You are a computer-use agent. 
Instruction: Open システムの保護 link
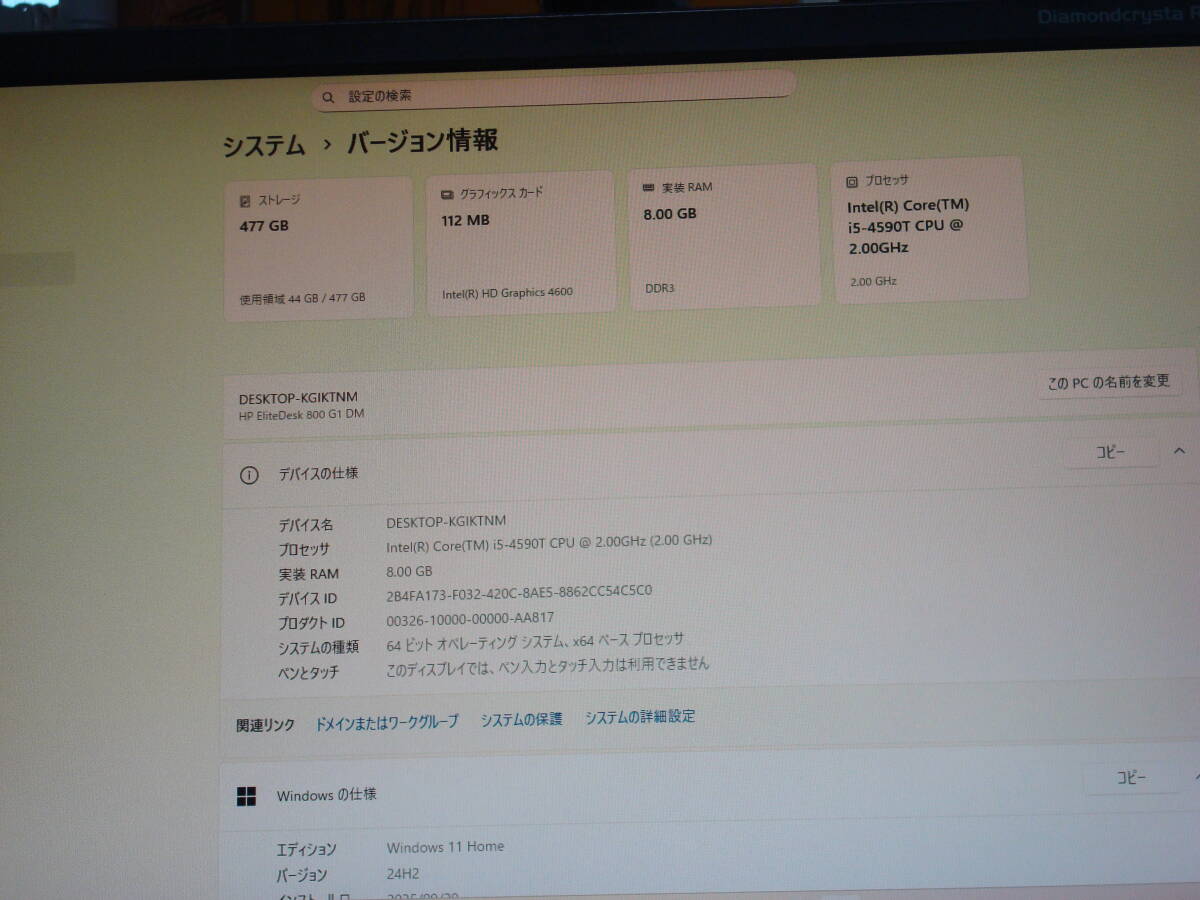(x=521, y=719)
